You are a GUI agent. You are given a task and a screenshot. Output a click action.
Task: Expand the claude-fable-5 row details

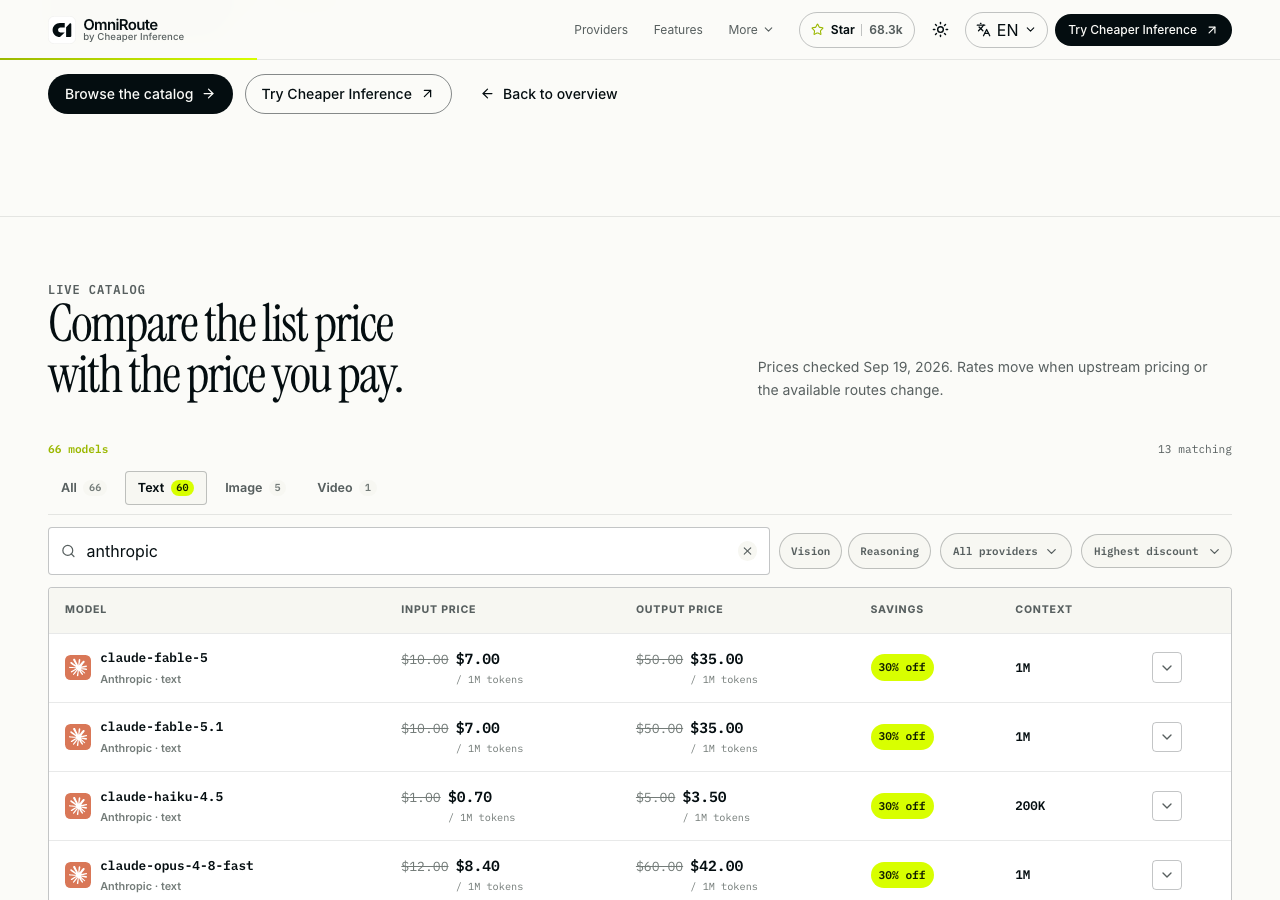tap(1167, 668)
